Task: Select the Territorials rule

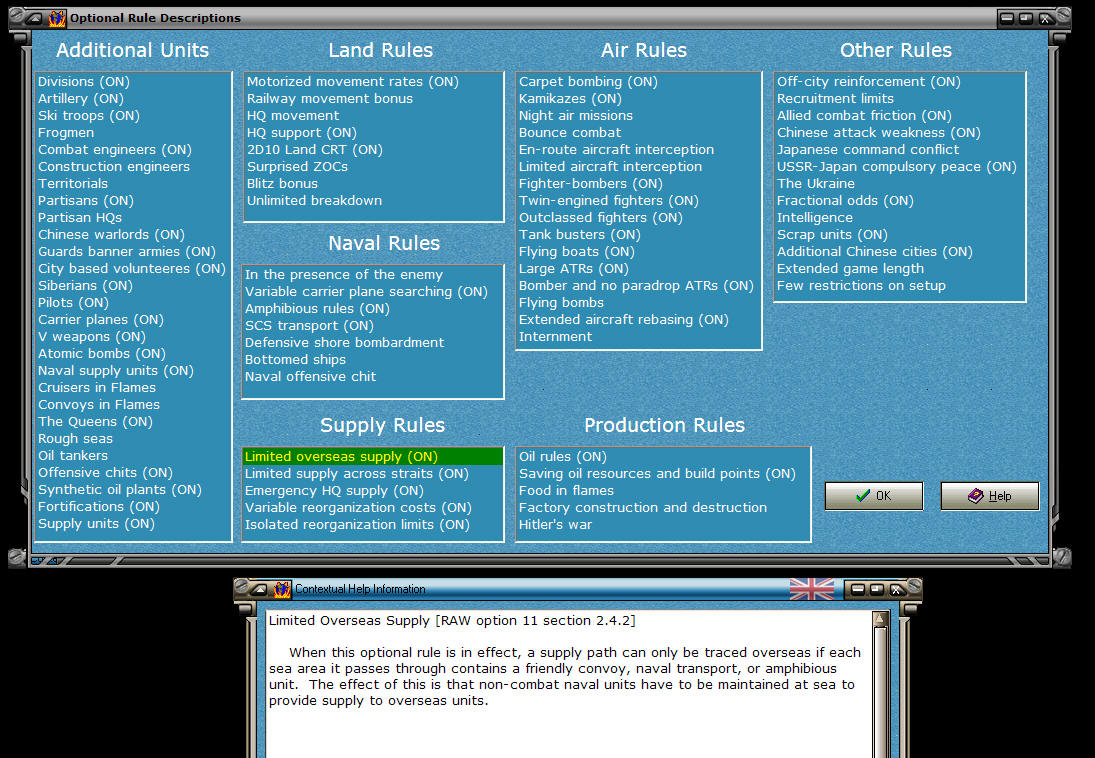Action: tap(73, 184)
